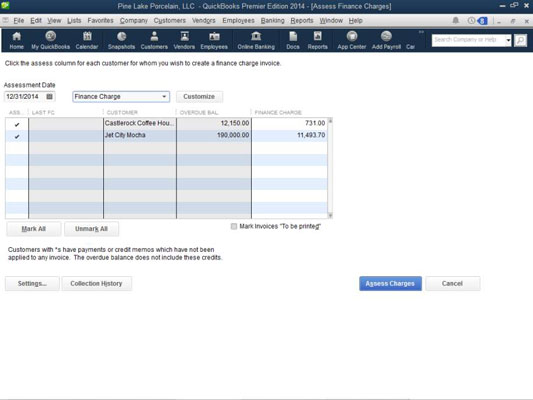Screen dimensions: 533x400
Task: Enable Mark Invoices To be printed checkbox
Action: [x=234, y=226]
